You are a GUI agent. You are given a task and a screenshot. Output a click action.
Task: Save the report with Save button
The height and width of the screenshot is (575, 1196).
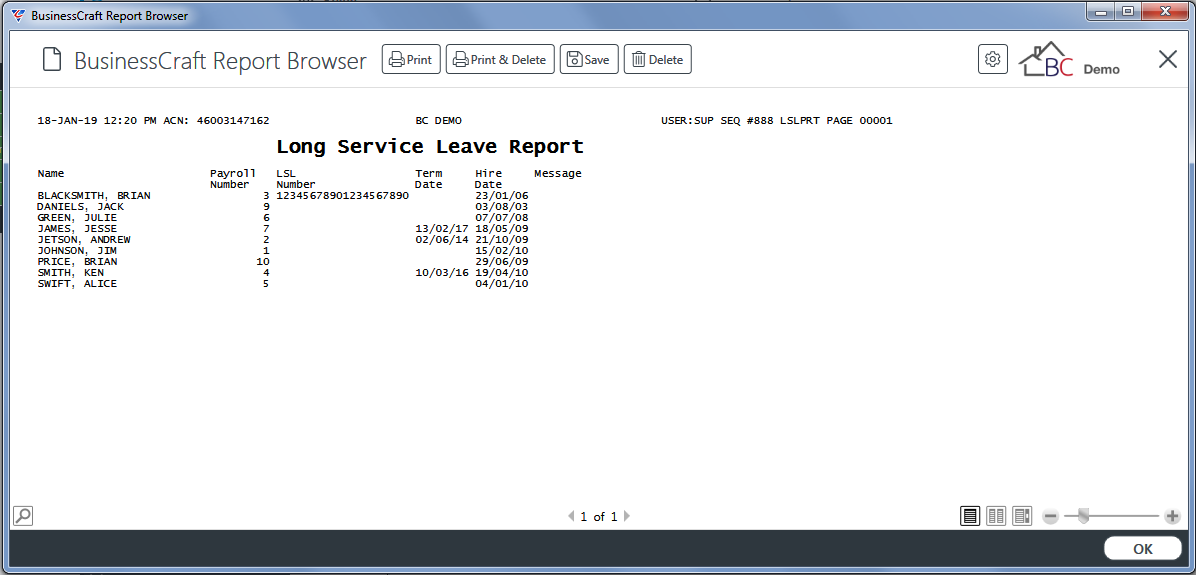[589, 59]
